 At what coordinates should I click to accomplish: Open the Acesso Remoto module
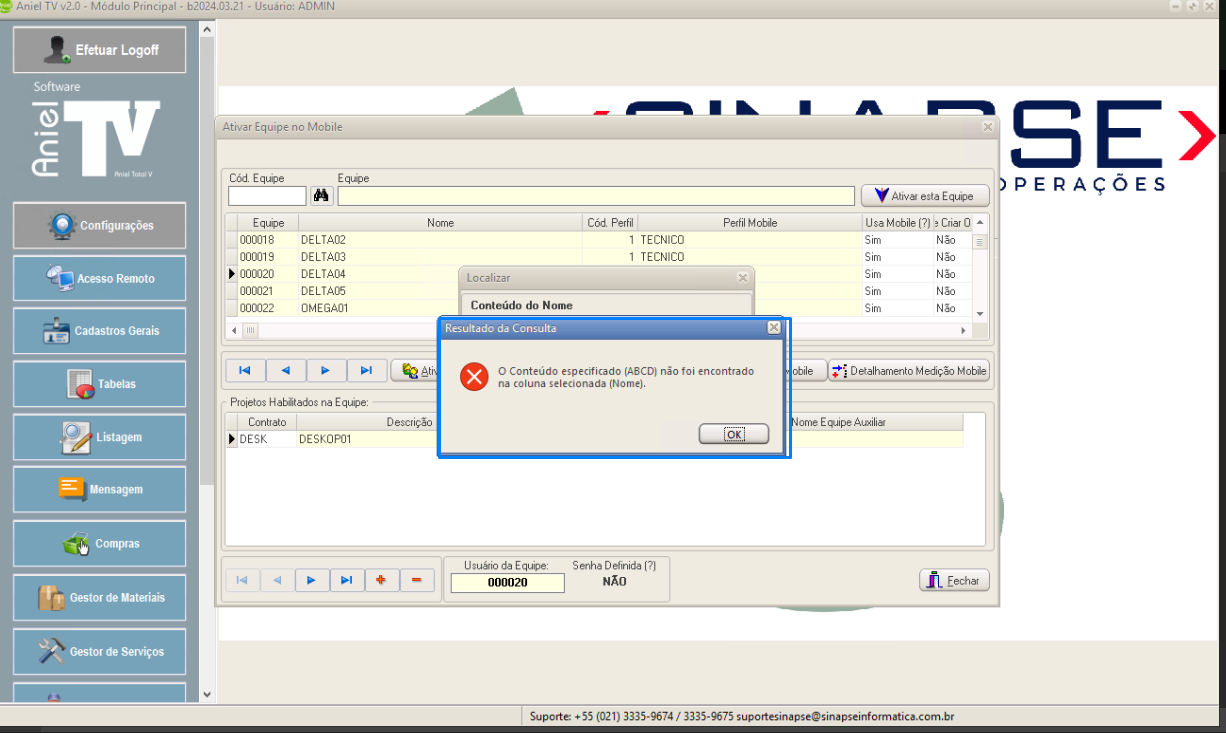(x=99, y=279)
